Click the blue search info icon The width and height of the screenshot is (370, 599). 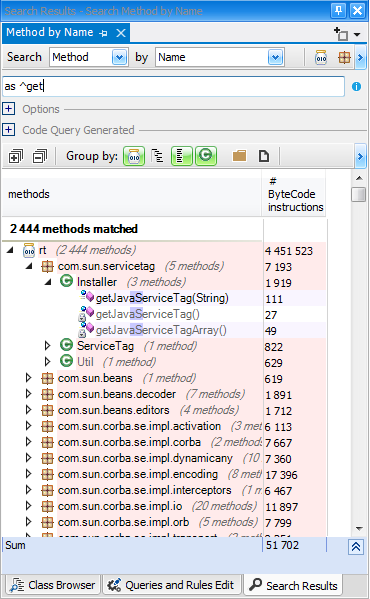(x=356, y=87)
